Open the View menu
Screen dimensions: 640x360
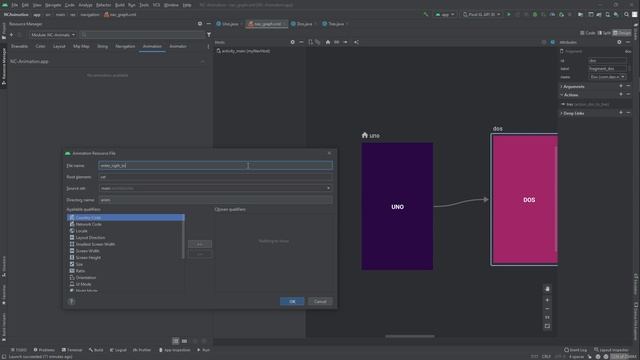coord(37,5)
